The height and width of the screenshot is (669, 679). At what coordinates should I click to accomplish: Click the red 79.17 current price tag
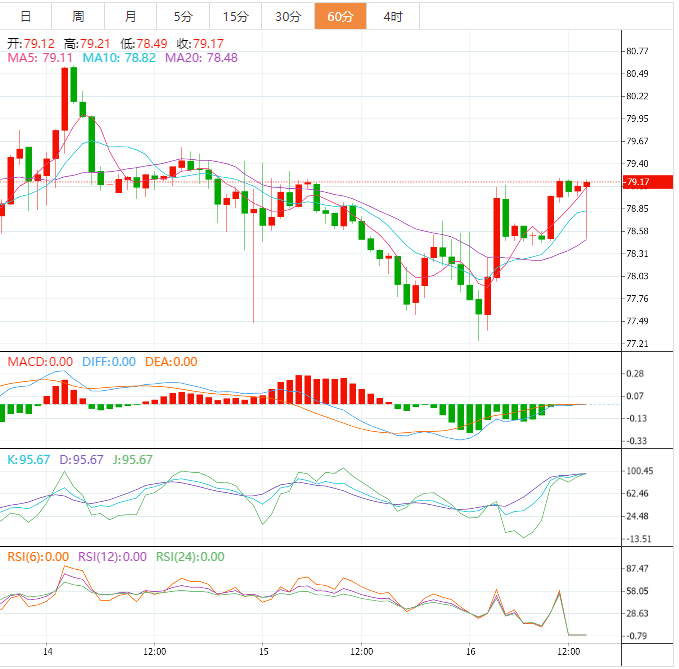(x=637, y=182)
